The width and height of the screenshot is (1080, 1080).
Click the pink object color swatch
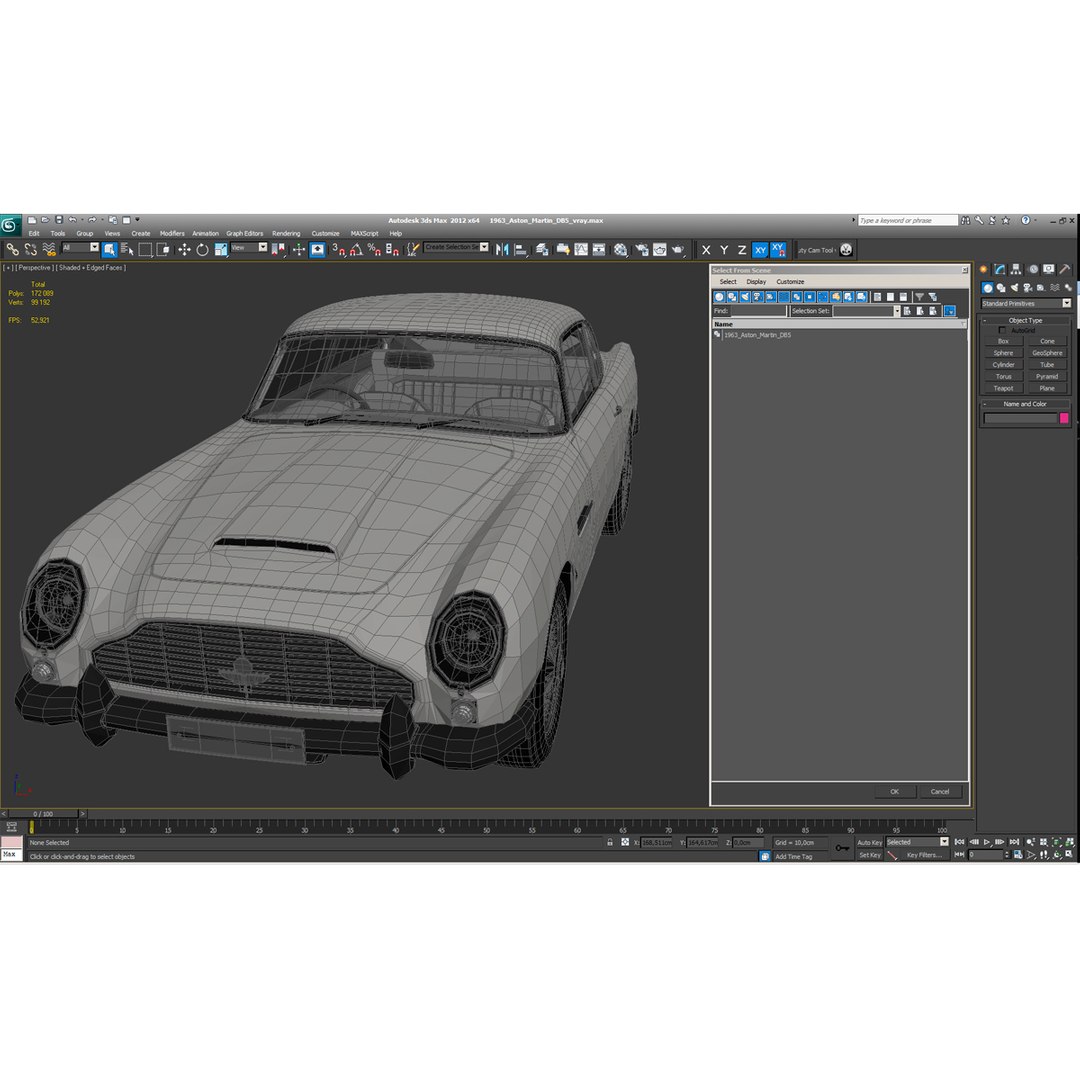1064,418
